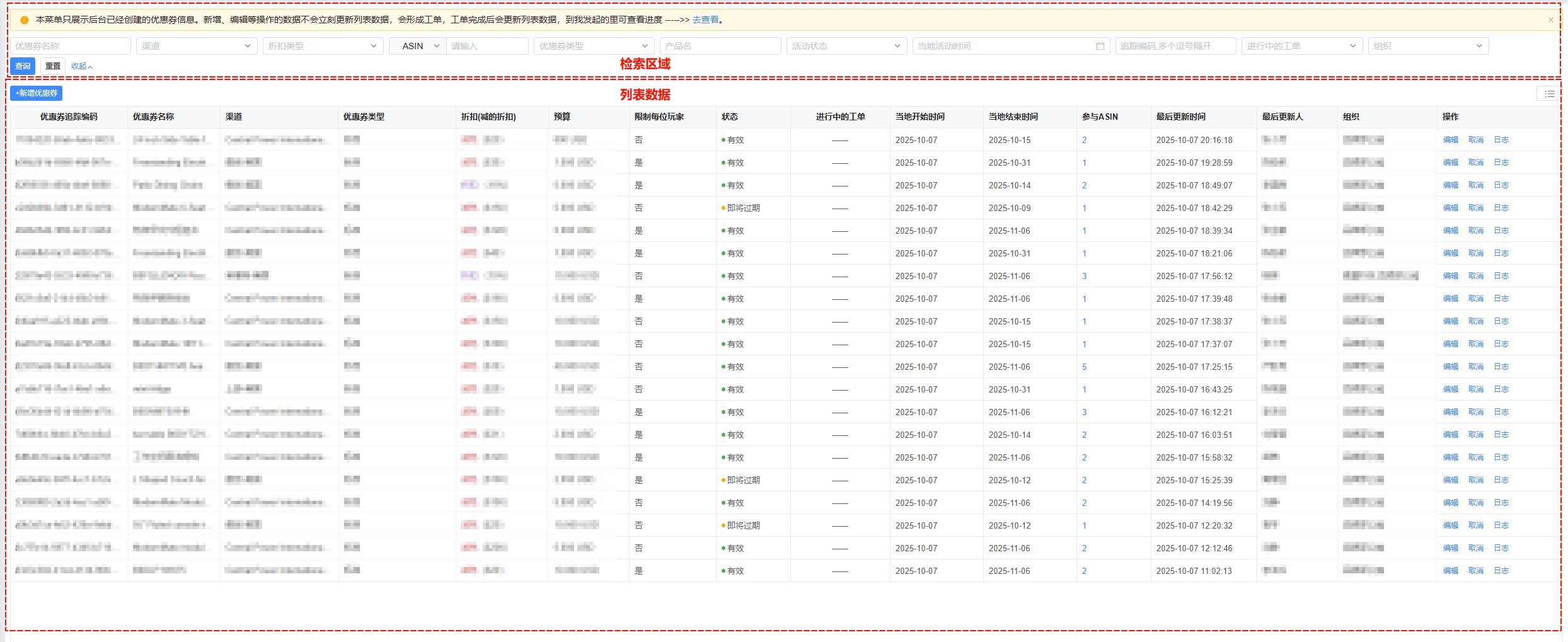The height and width of the screenshot is (642, 1568).
Task: Focus the 优惠券名称 input field
Action: 70,46
